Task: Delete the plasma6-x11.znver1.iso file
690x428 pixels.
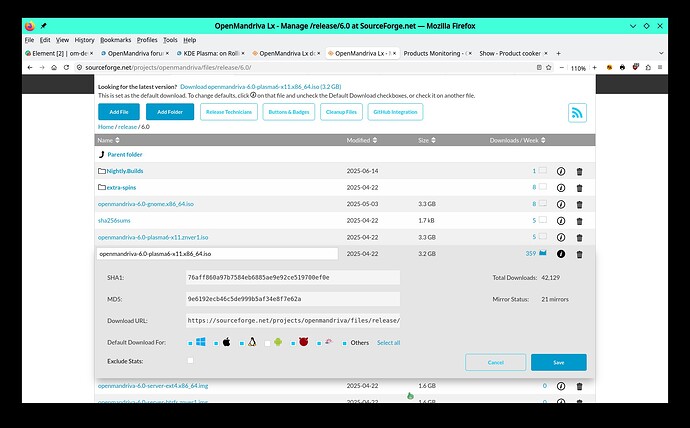Action: coord(580,238)
